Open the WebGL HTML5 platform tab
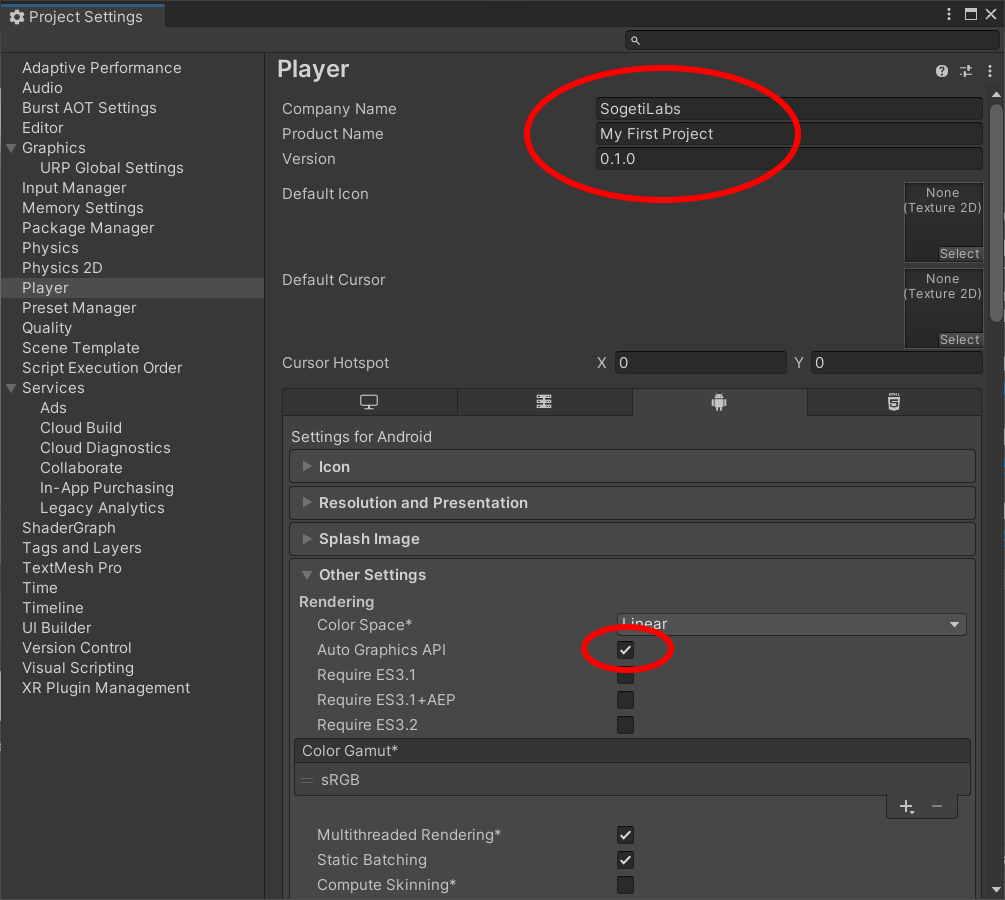This screenshot has width=1005, height=900. 893,402
